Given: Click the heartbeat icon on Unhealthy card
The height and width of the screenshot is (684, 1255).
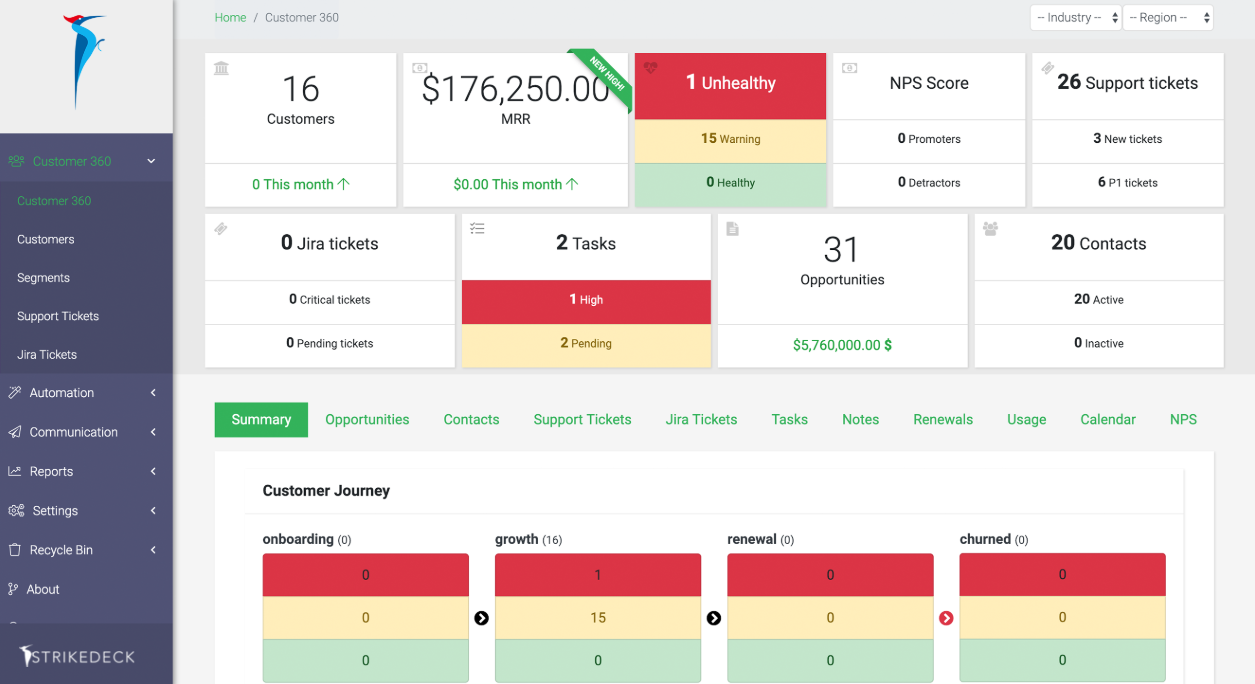Looking at the screenshot, I should (x=651, y=68).
